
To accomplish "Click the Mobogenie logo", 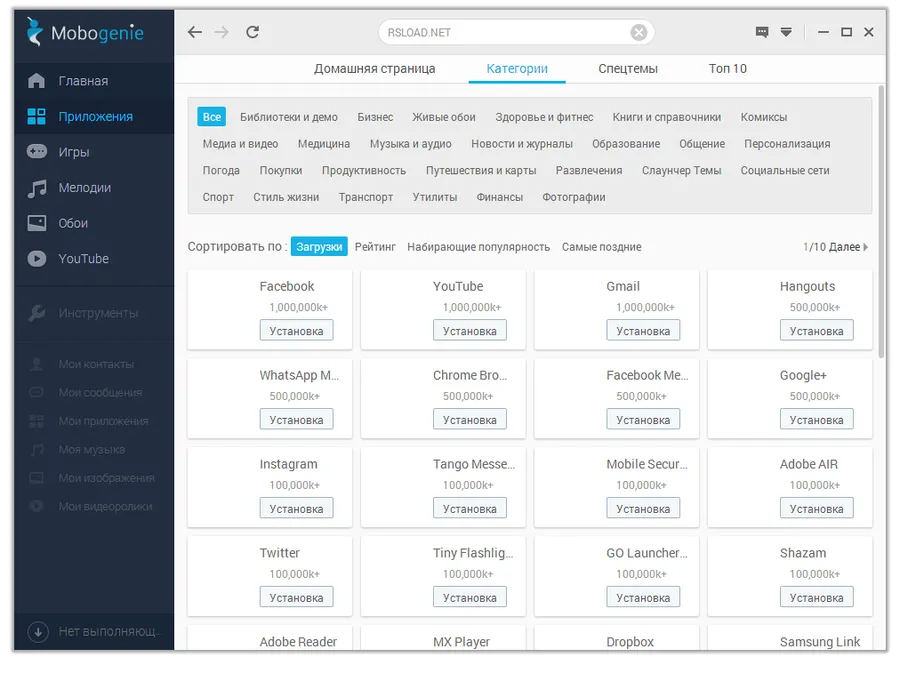I will click(85, 32).
